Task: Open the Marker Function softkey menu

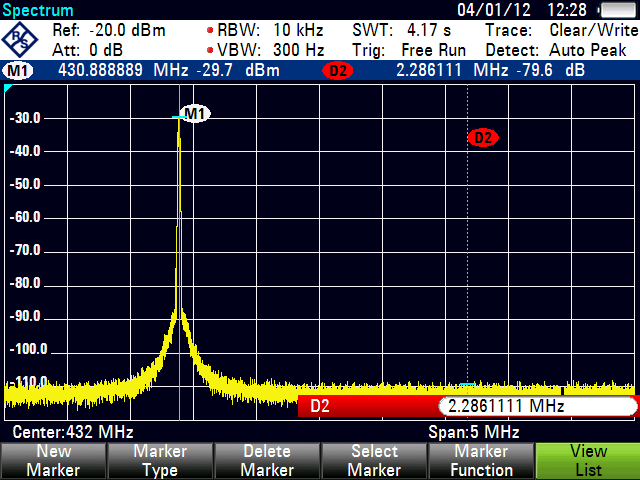Action: [480, 461]
